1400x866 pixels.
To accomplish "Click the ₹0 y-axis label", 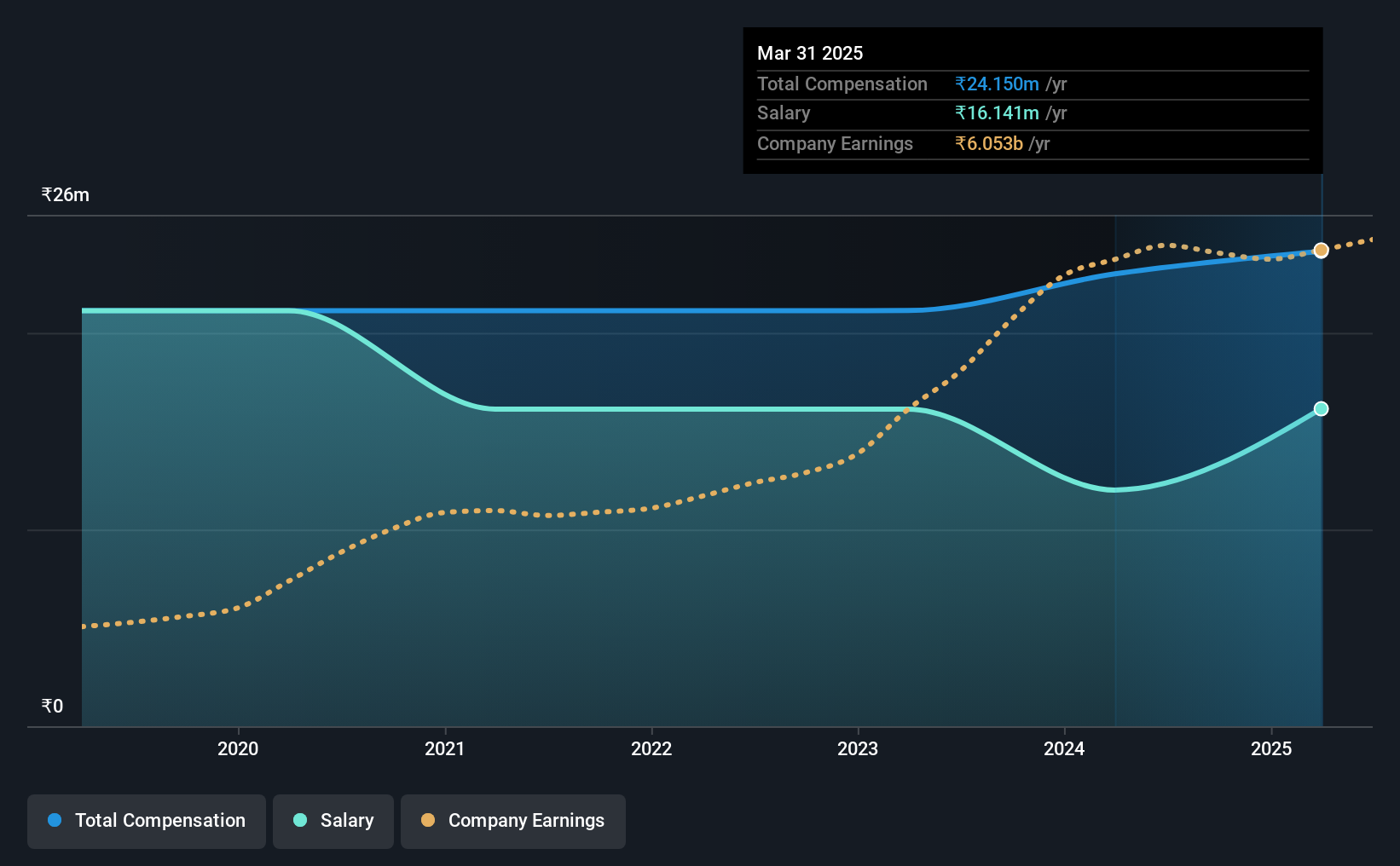I will [52, 706].
